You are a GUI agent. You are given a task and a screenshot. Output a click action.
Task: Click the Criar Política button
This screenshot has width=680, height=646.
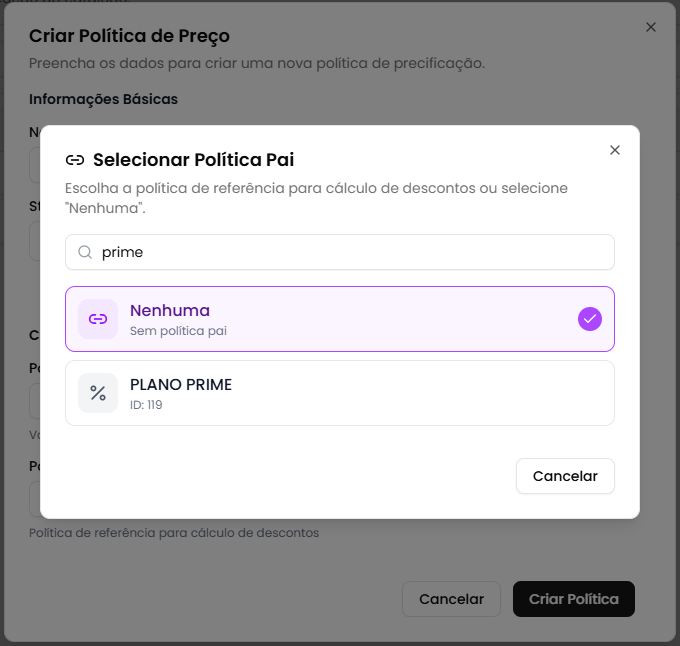pos(573,599)
